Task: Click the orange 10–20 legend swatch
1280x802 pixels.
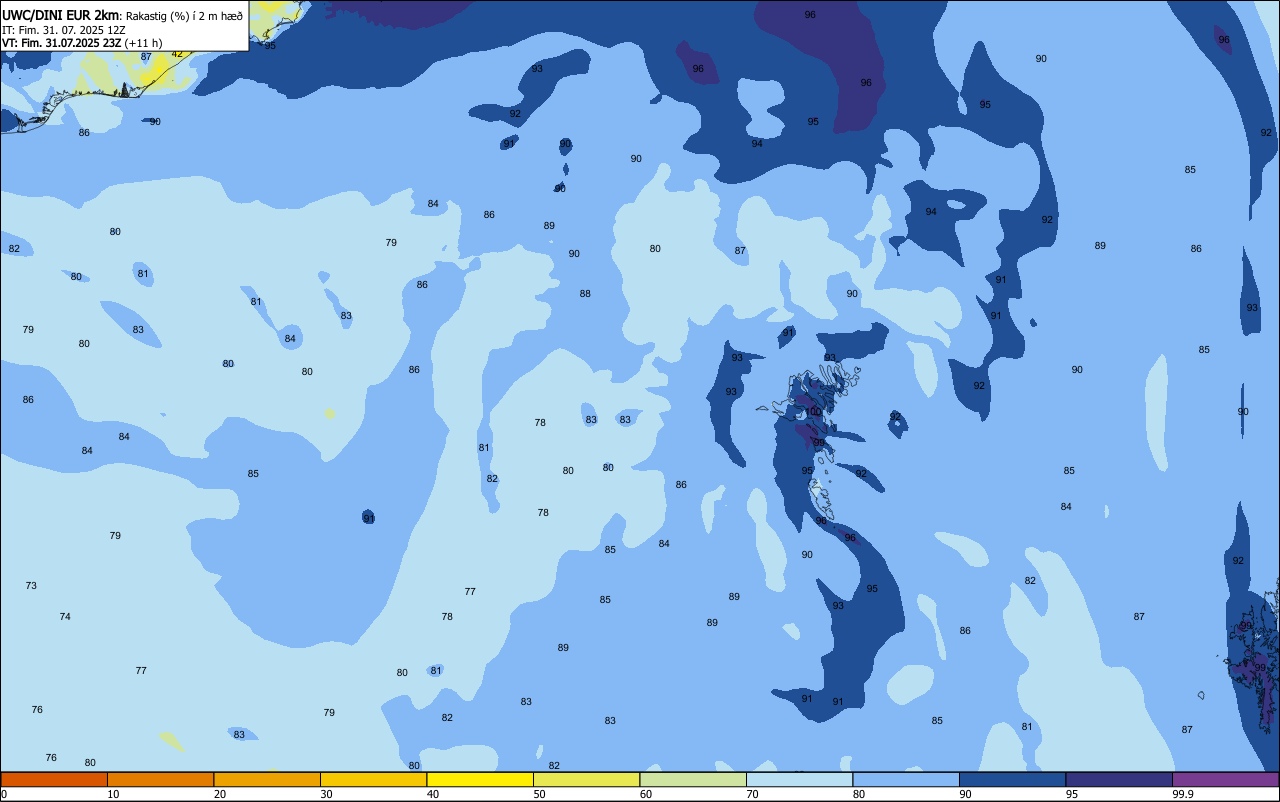Action: [160, 779]
